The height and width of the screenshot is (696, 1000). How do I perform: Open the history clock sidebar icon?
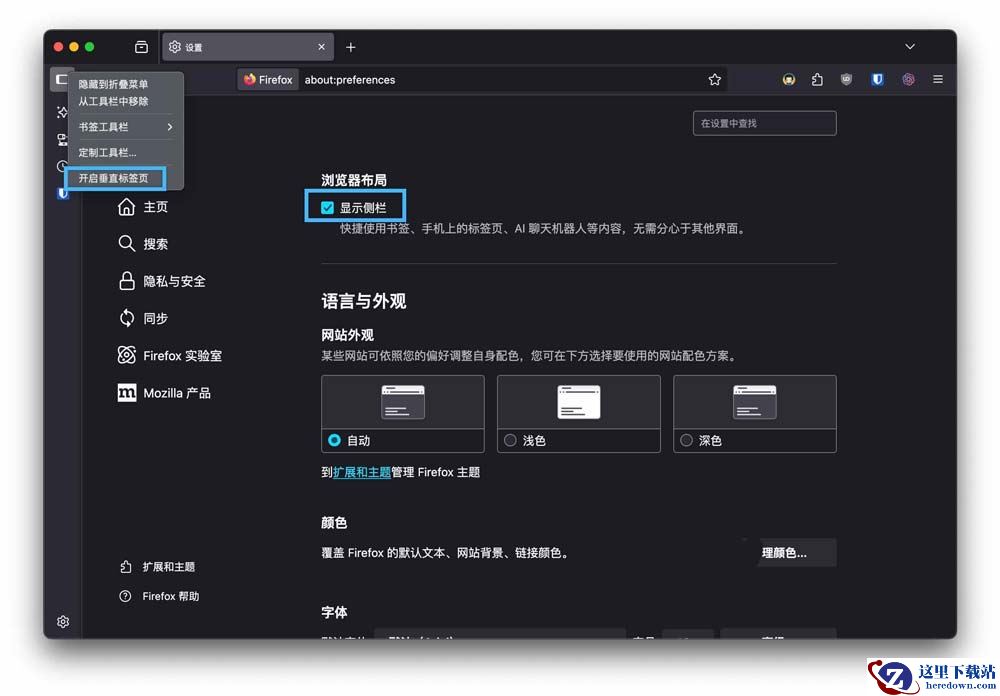62,166
